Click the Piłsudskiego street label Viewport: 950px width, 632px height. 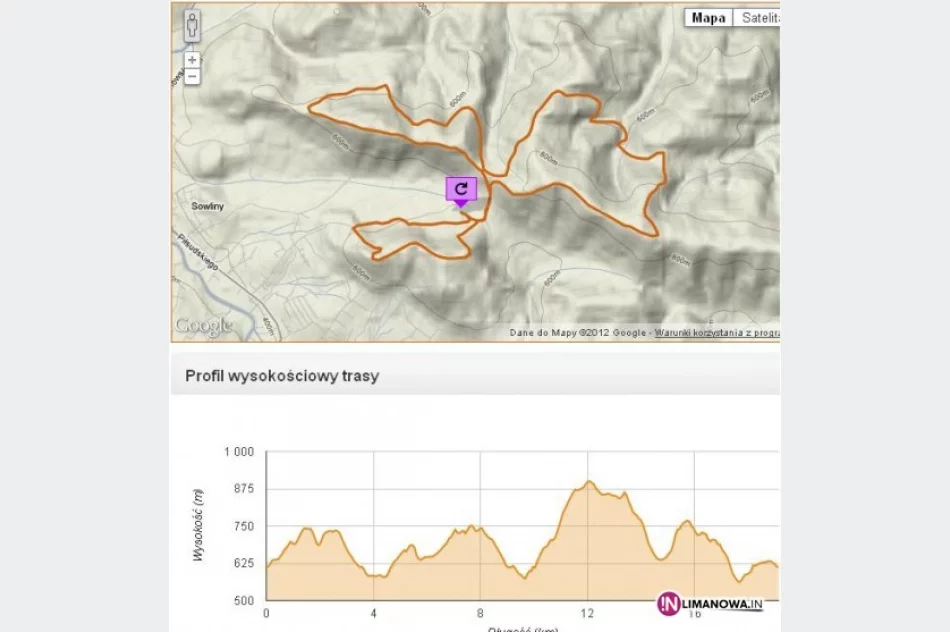coord(197,253)
